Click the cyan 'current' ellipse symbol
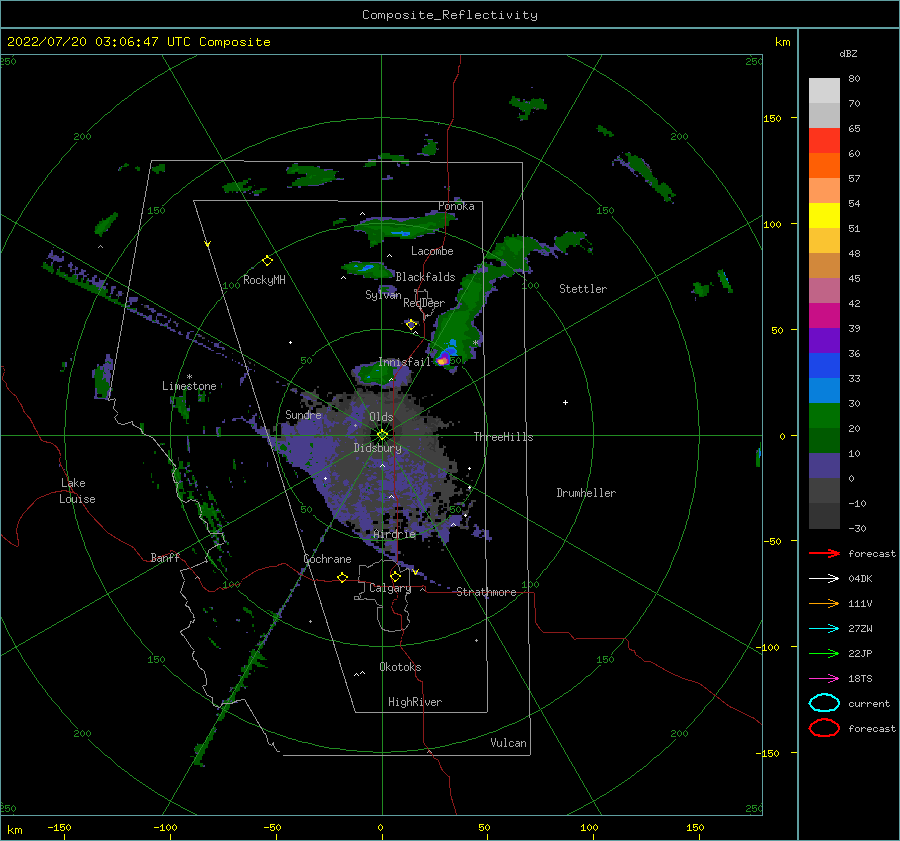Viewport: 900px width, 841px height. [824, 703]
